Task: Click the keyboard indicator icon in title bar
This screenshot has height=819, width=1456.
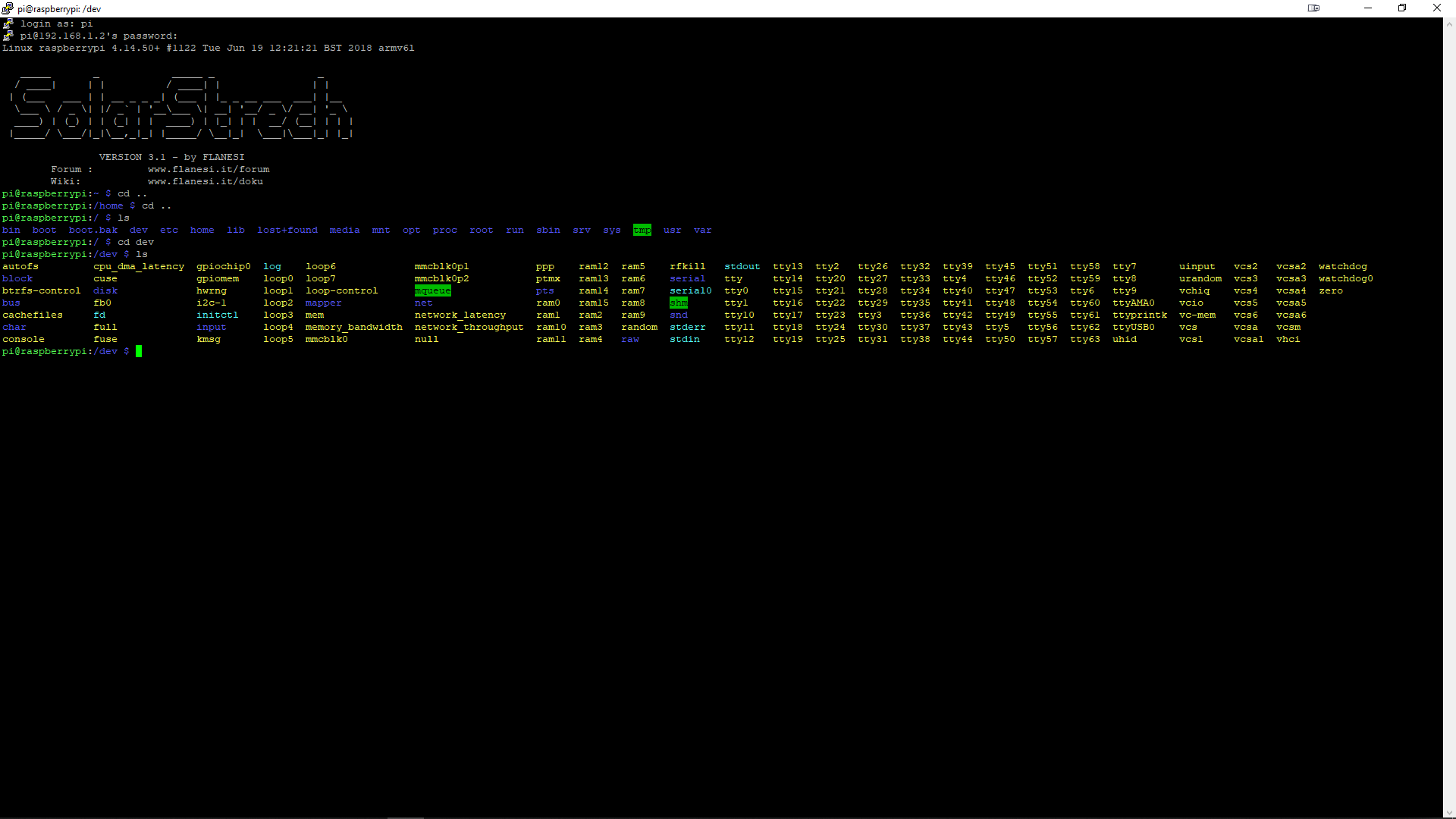Action: tap(1313, 8)
